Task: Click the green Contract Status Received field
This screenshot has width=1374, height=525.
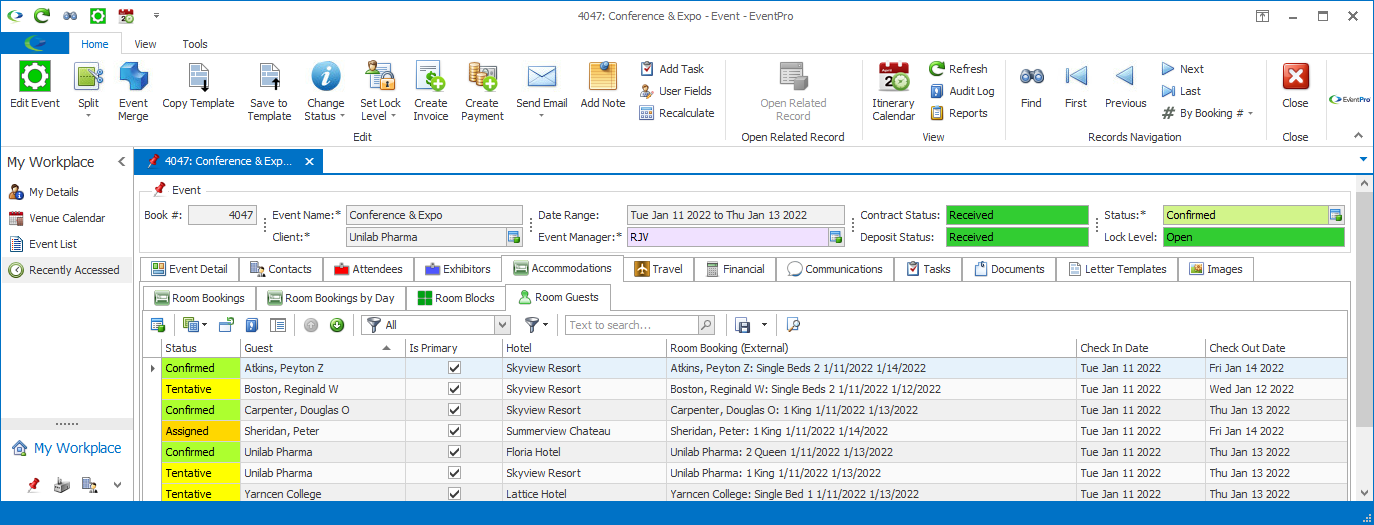Action: pyautogui.click(x=1017, y=215)
